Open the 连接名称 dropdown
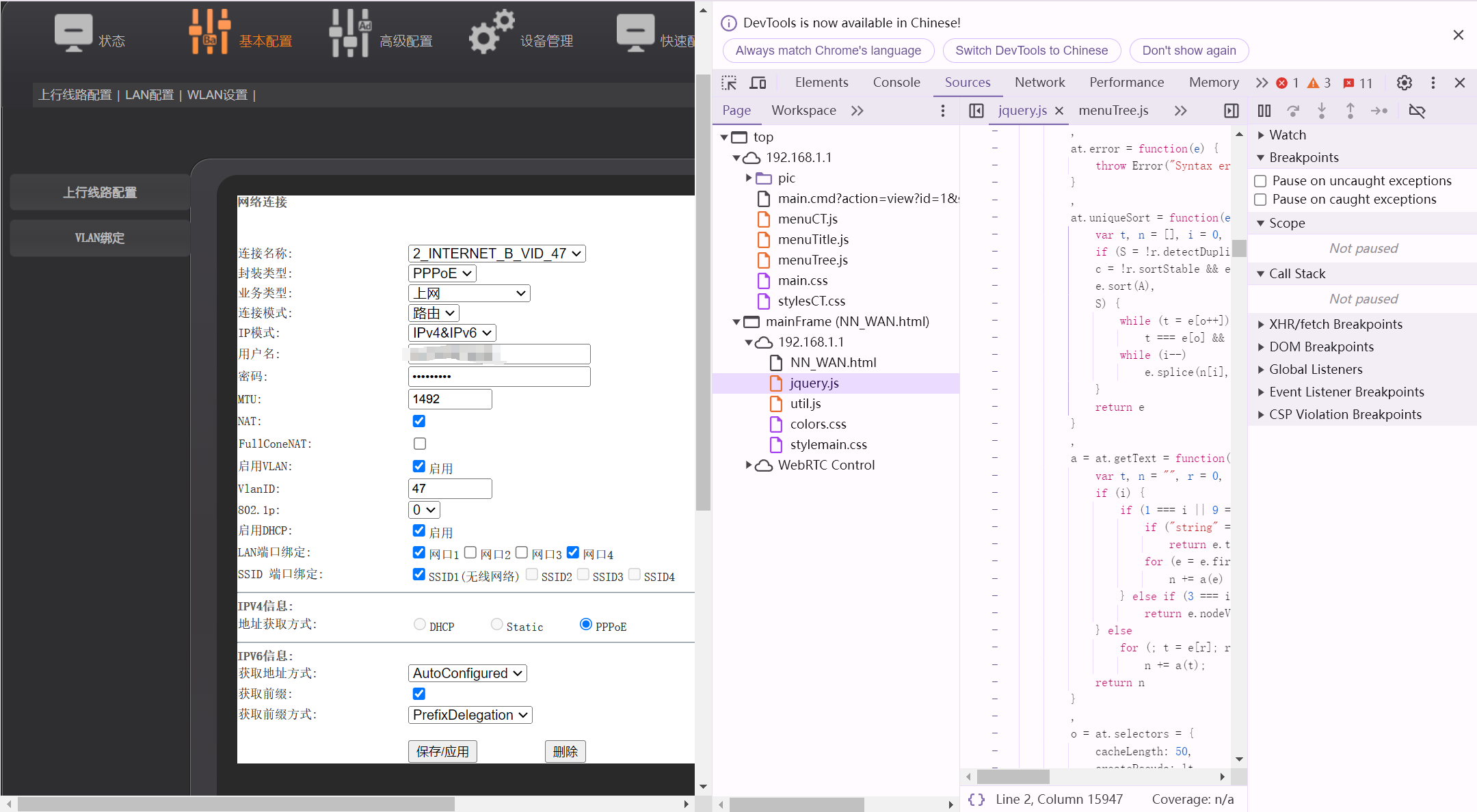This screenshot has height=812, width=1477. (x=496, y=254)
